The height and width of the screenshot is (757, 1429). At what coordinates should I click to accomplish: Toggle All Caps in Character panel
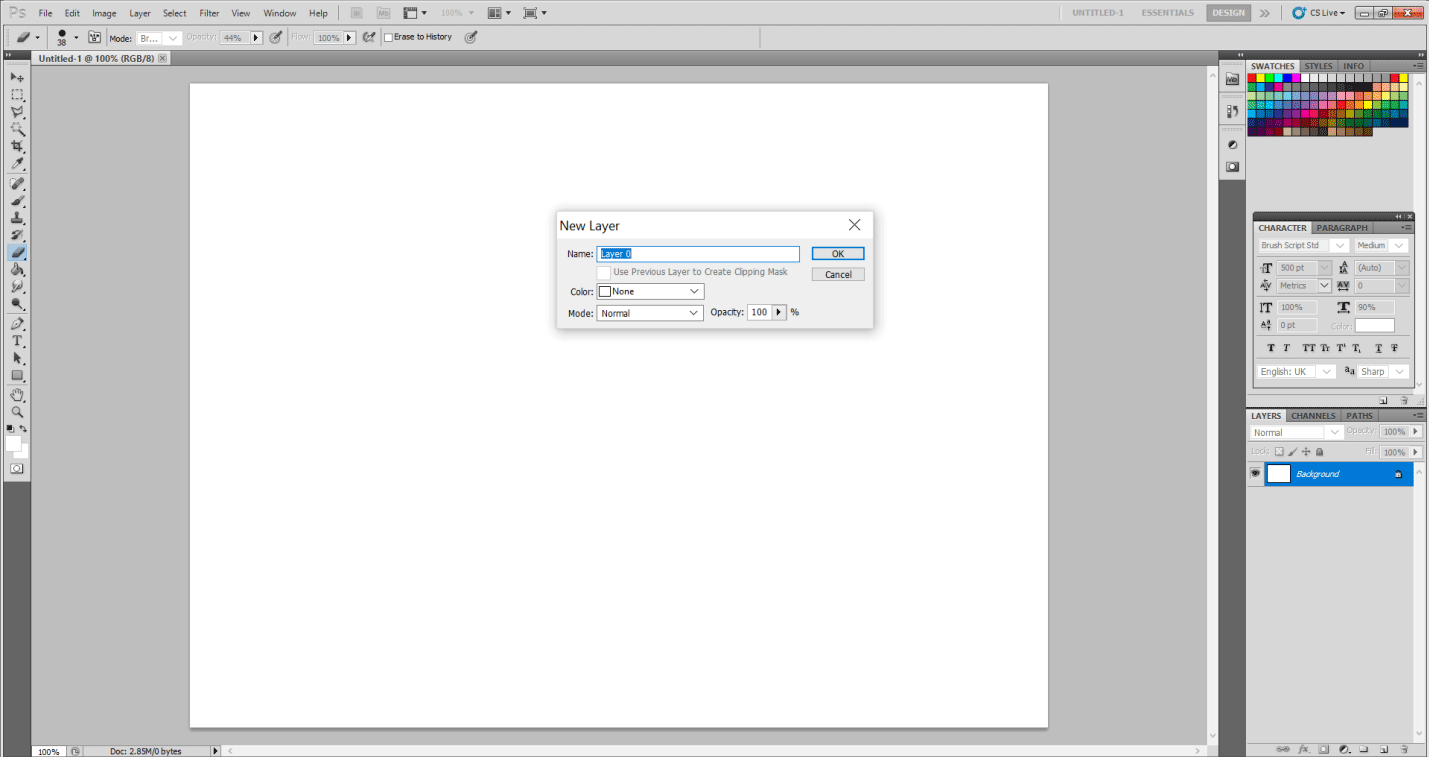point(1309,348)
